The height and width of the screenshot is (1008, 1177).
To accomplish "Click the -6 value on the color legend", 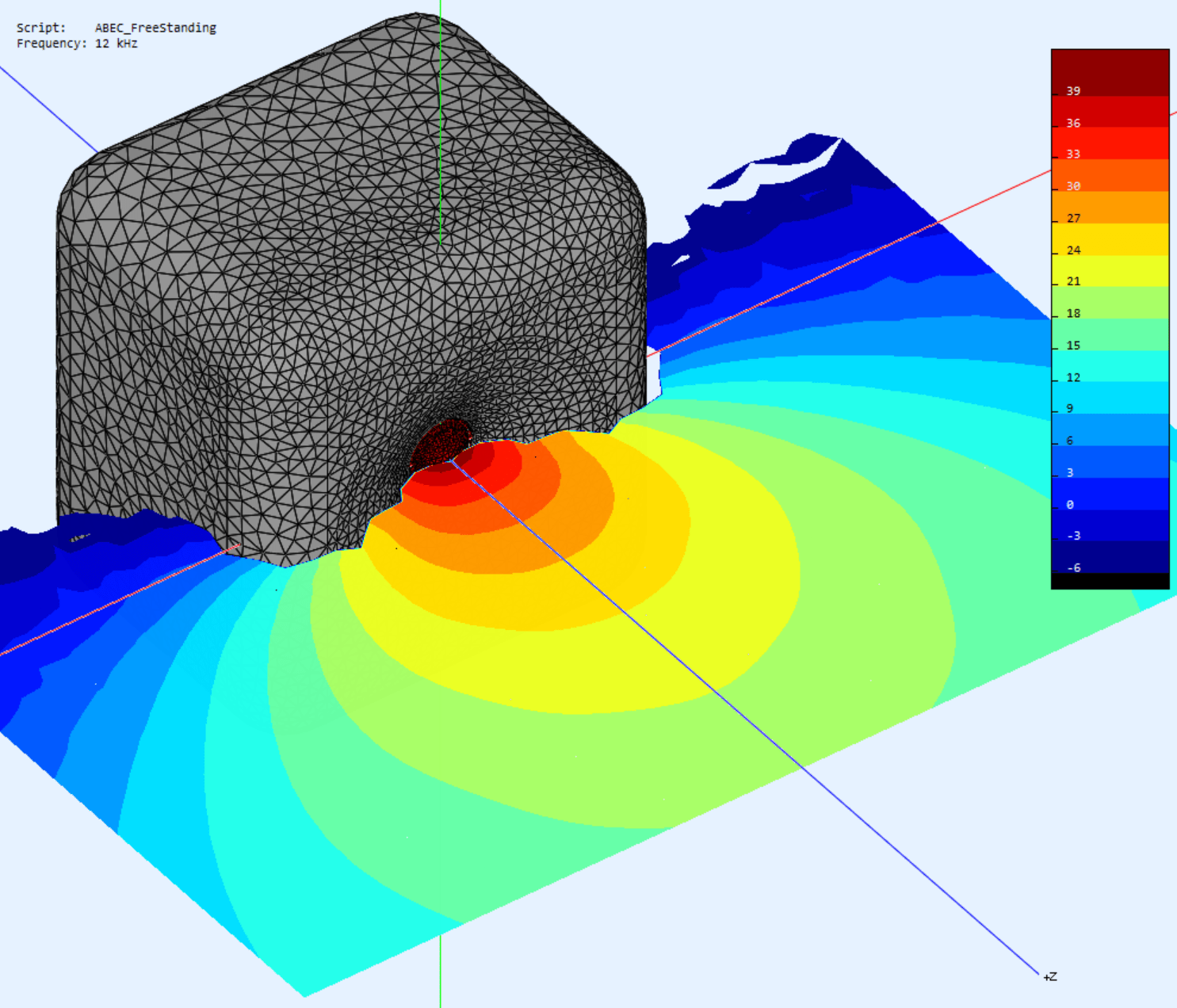I will (x=1073, y=567).
